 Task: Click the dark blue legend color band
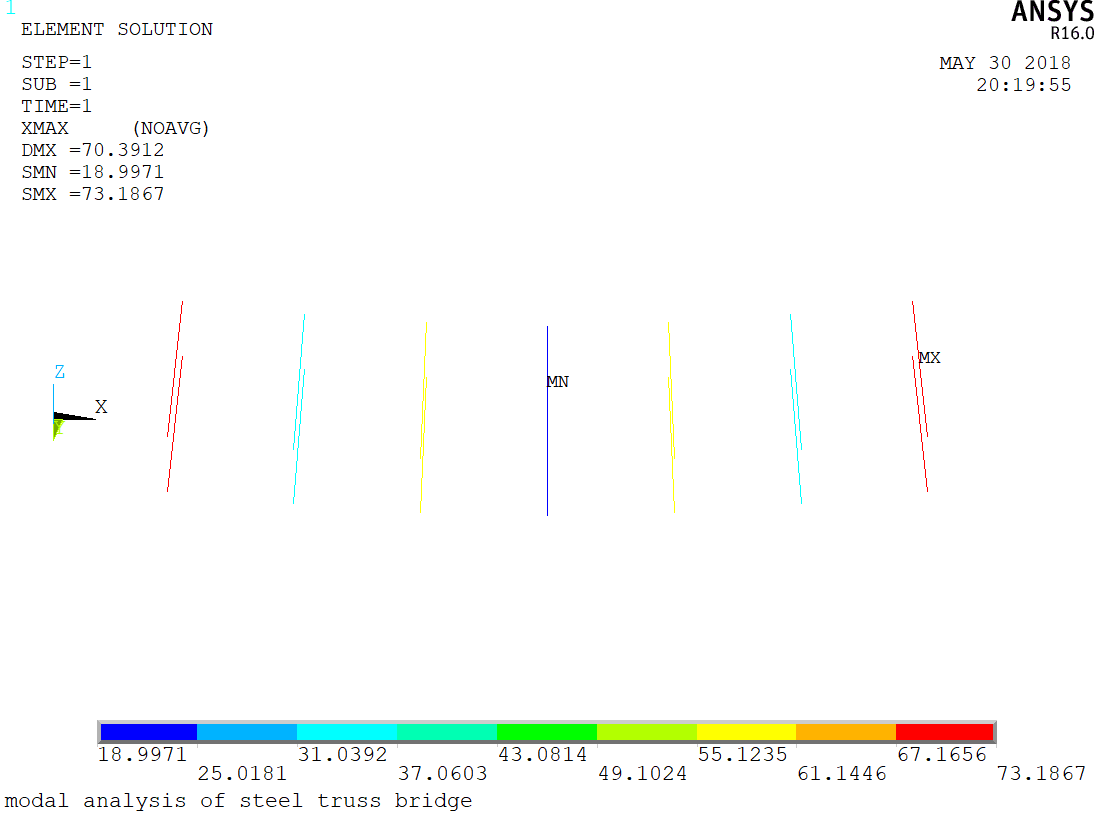149,731
